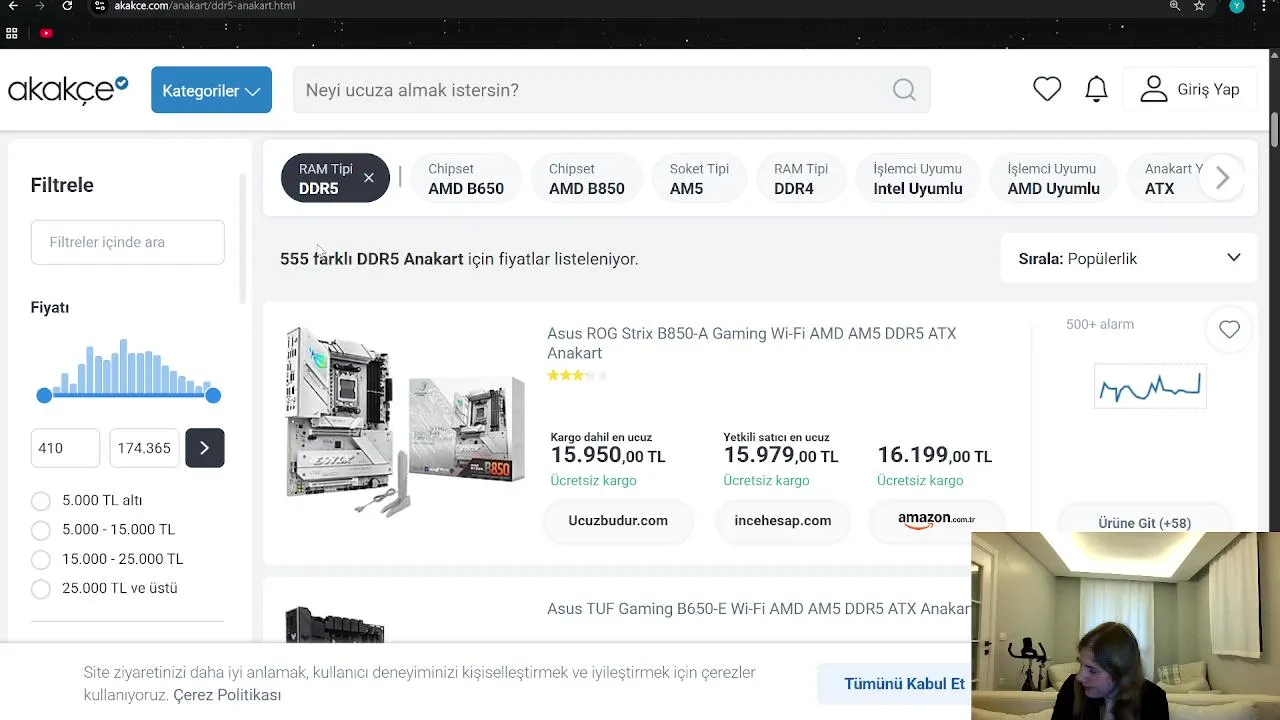Select the 15.000 - 25.000 TL option
This screenshot has width=1280, height=720.
click(x=40, y=559)
